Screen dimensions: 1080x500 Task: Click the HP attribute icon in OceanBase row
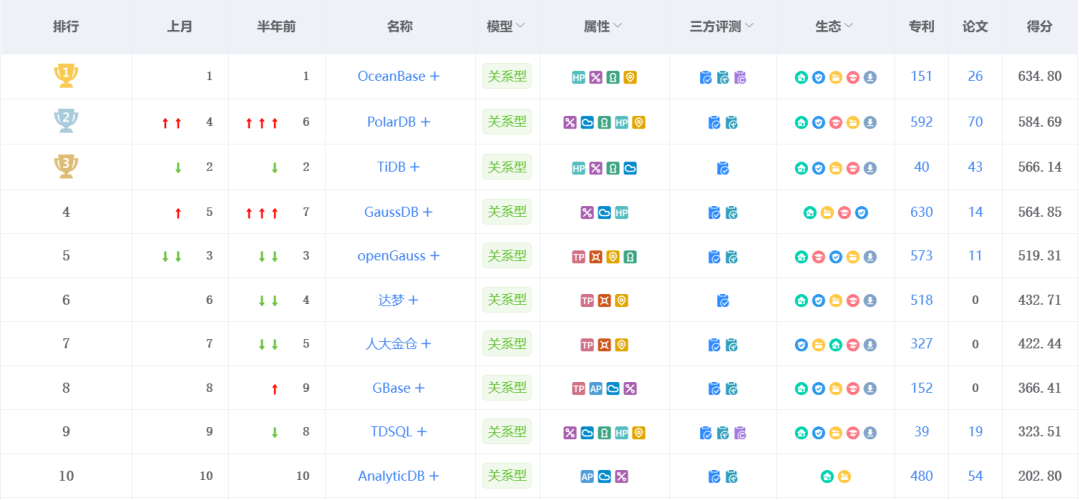pyautogui.click(x=578, y=77)
